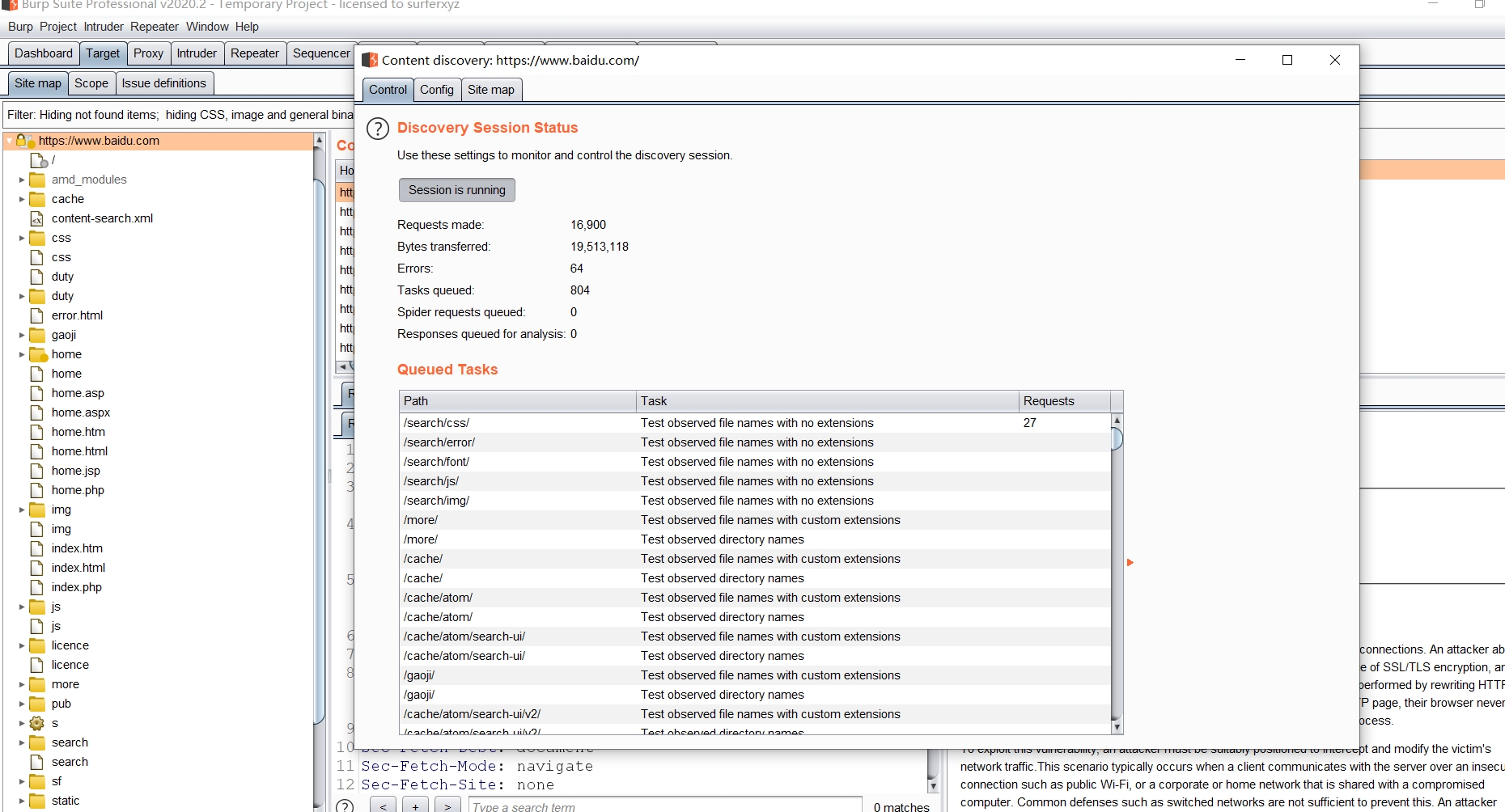The height and width of the screenshot is (812, 1505).
Task: Expand the cache folder node
Action: pos(22,199)
